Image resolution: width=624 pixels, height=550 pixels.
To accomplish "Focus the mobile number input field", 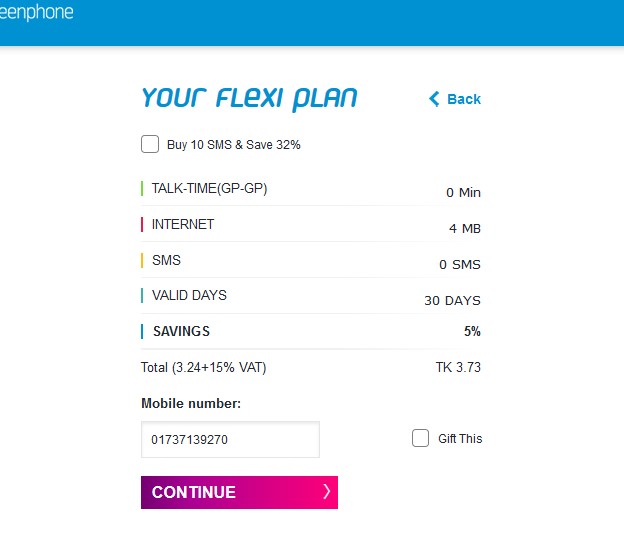I will 230,439.
